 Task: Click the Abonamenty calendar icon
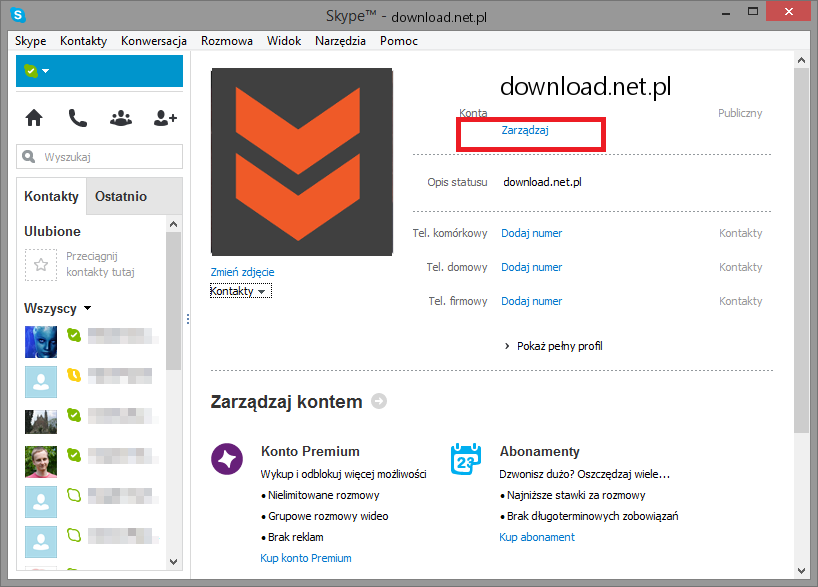click(x=465, y=459)
